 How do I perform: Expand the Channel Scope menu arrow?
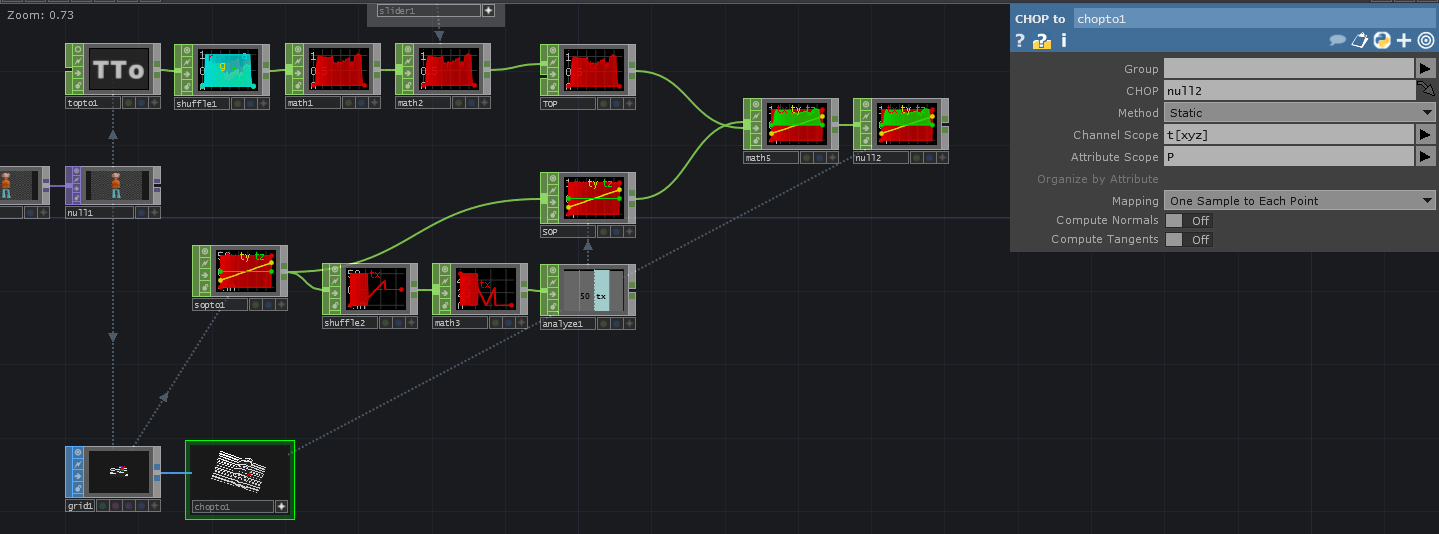pyautogui.click(x=1425, y=135)
